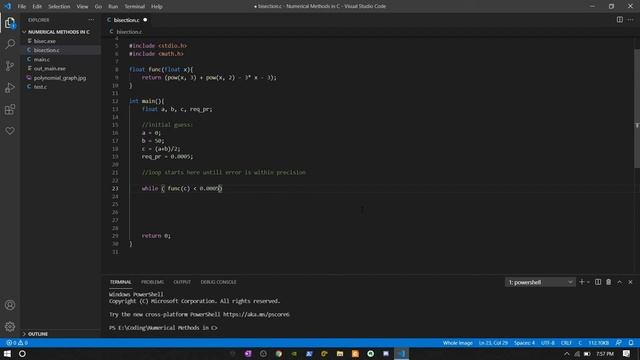Image resolution: width=640 pixels, height=360 pixels.
Task: Click the 7:57 PM clock in the taskbar
Action: tap(605, 353)
